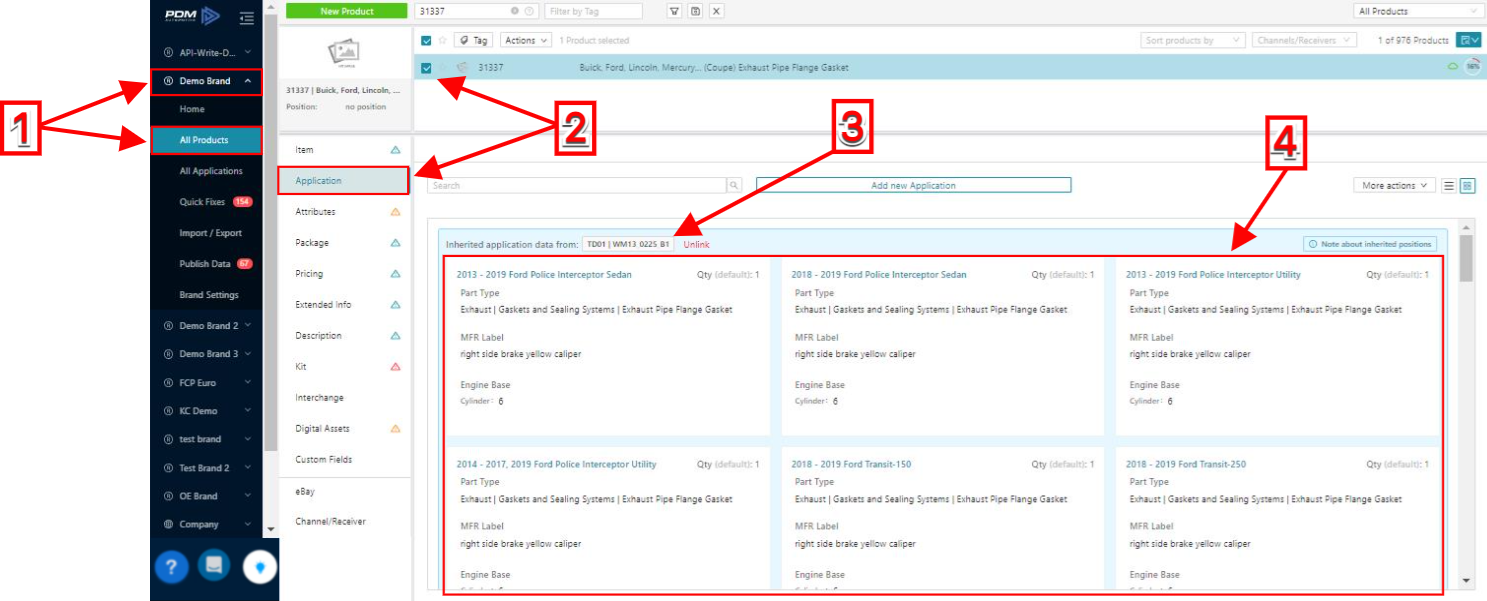Click the Kit red warning triangle

395,367
